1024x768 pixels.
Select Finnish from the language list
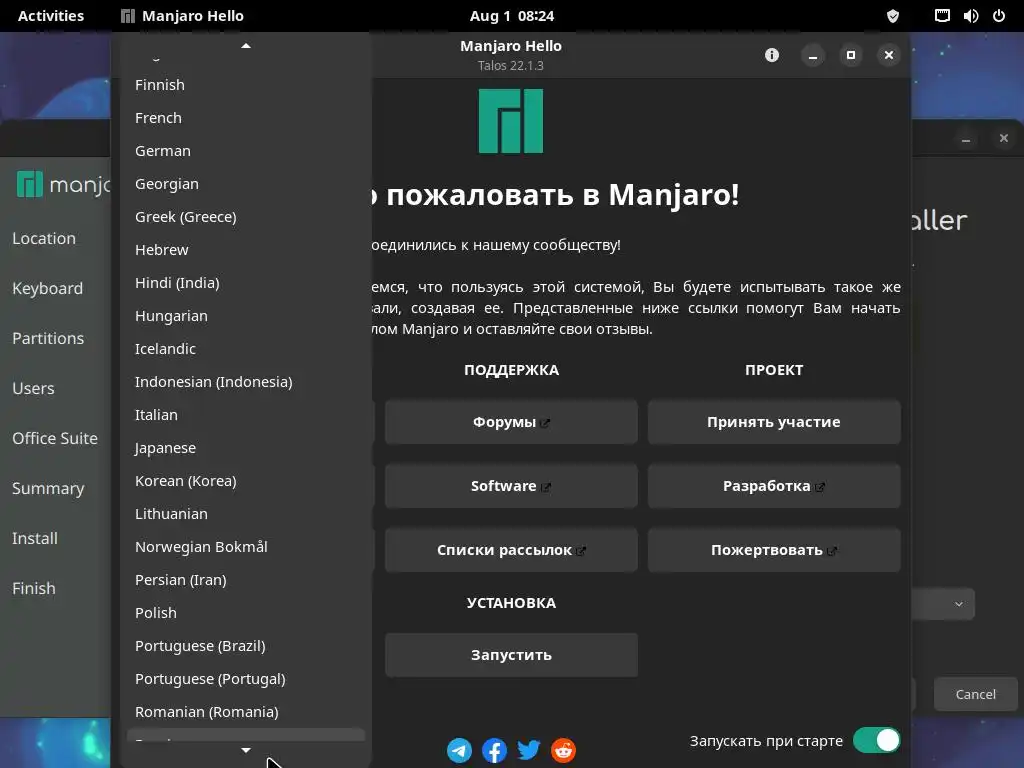246,85
